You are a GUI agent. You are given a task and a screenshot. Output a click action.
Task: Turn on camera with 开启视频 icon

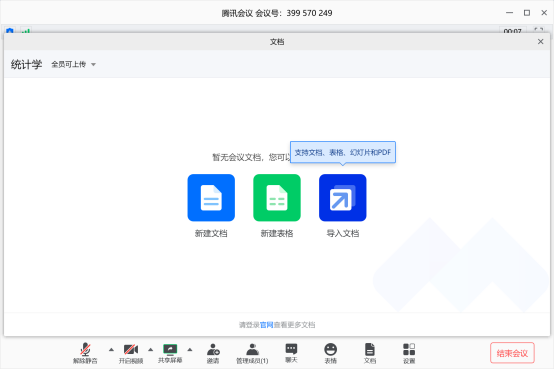pos(131,353)
